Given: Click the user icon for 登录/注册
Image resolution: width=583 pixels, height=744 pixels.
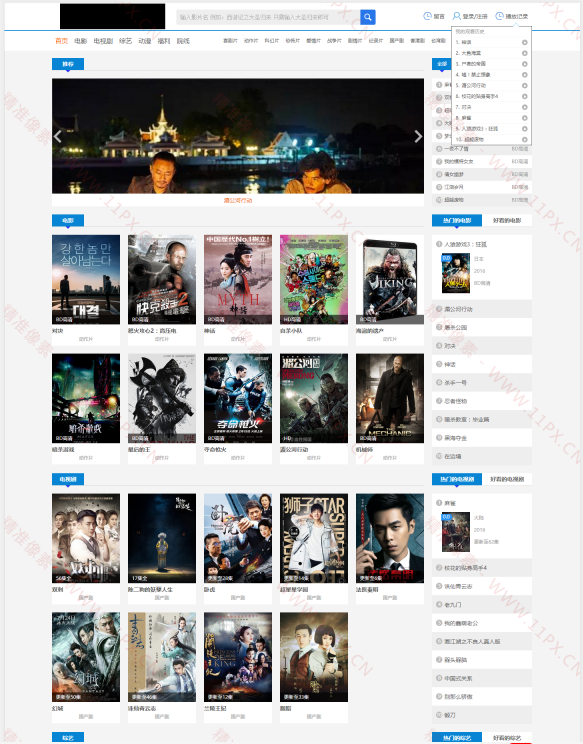Looking at the screenshot, I should tap(456, 16).
